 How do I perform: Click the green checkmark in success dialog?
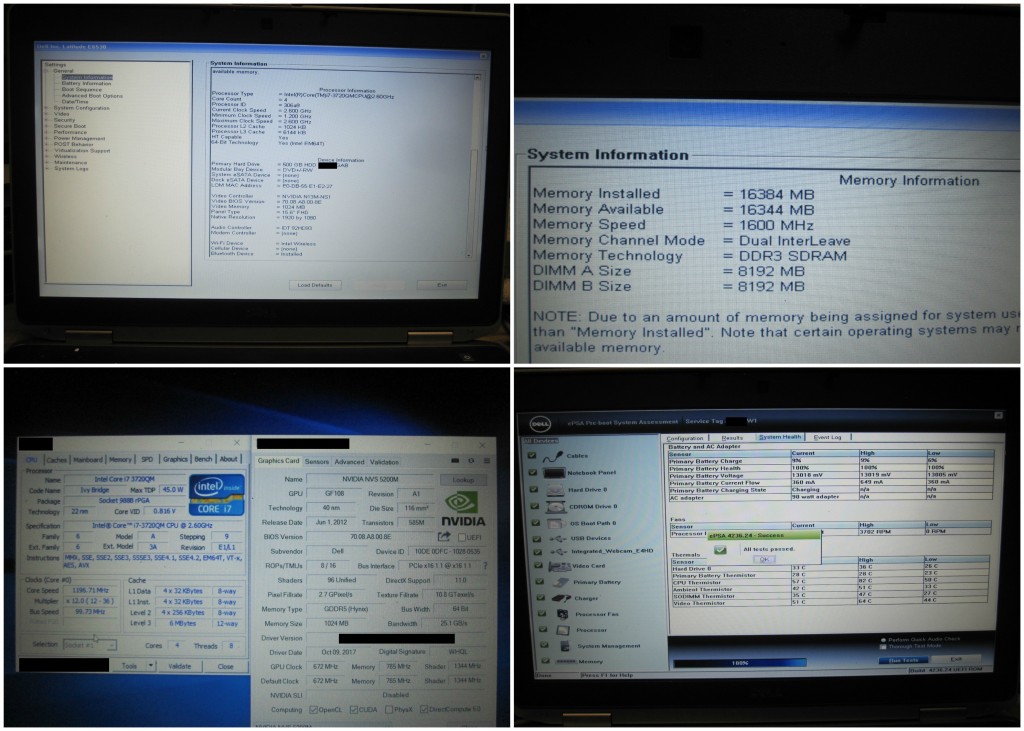click(x=720, y=550)
